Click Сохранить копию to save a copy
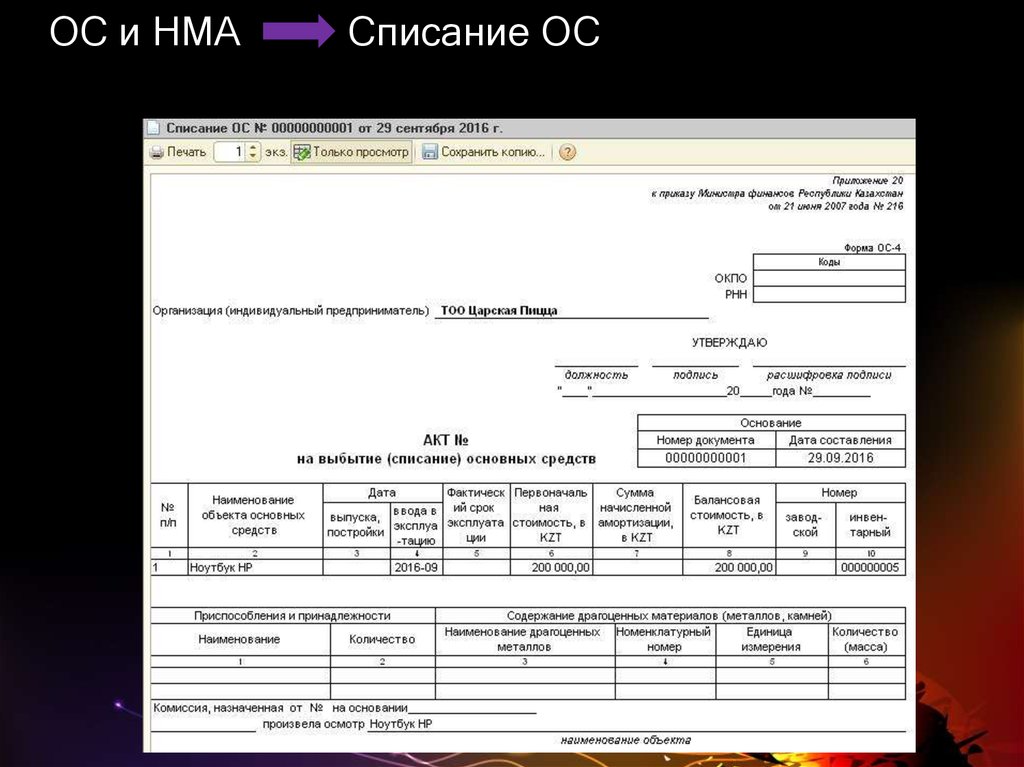This screenshot has width=1024, height=767. coord(483,152)
